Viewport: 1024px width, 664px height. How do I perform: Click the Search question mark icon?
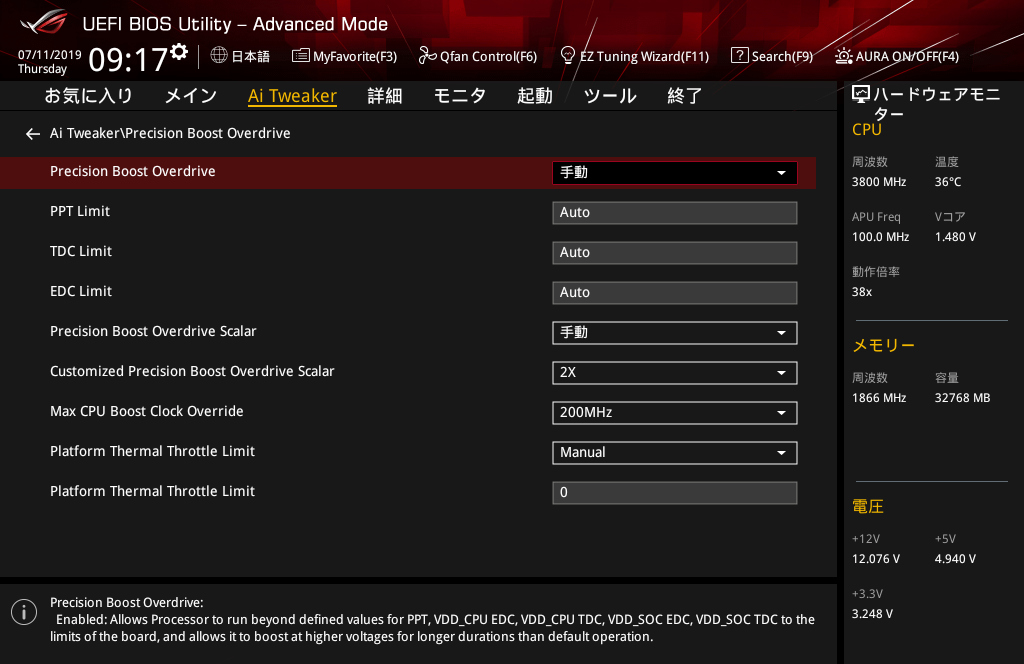coord(739,55)
